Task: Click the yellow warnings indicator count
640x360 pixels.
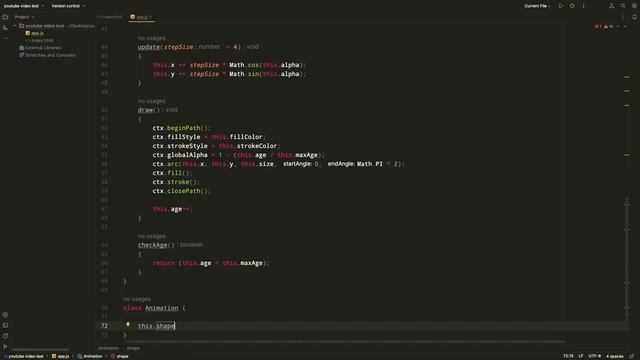Action: (x=609, y=26)
